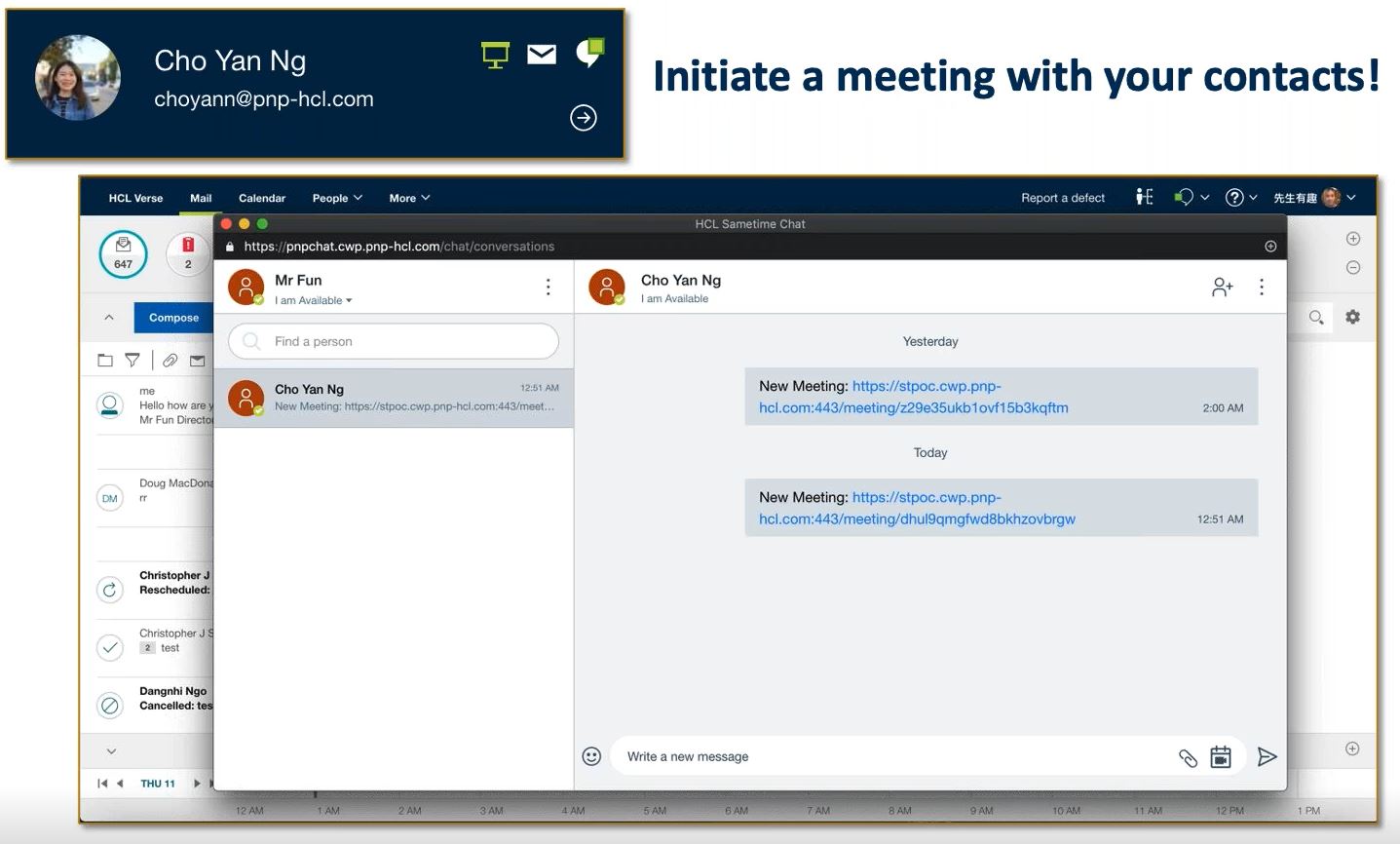
Task: Click the filter funnel icon in mail toolbar
Action: 132,361
